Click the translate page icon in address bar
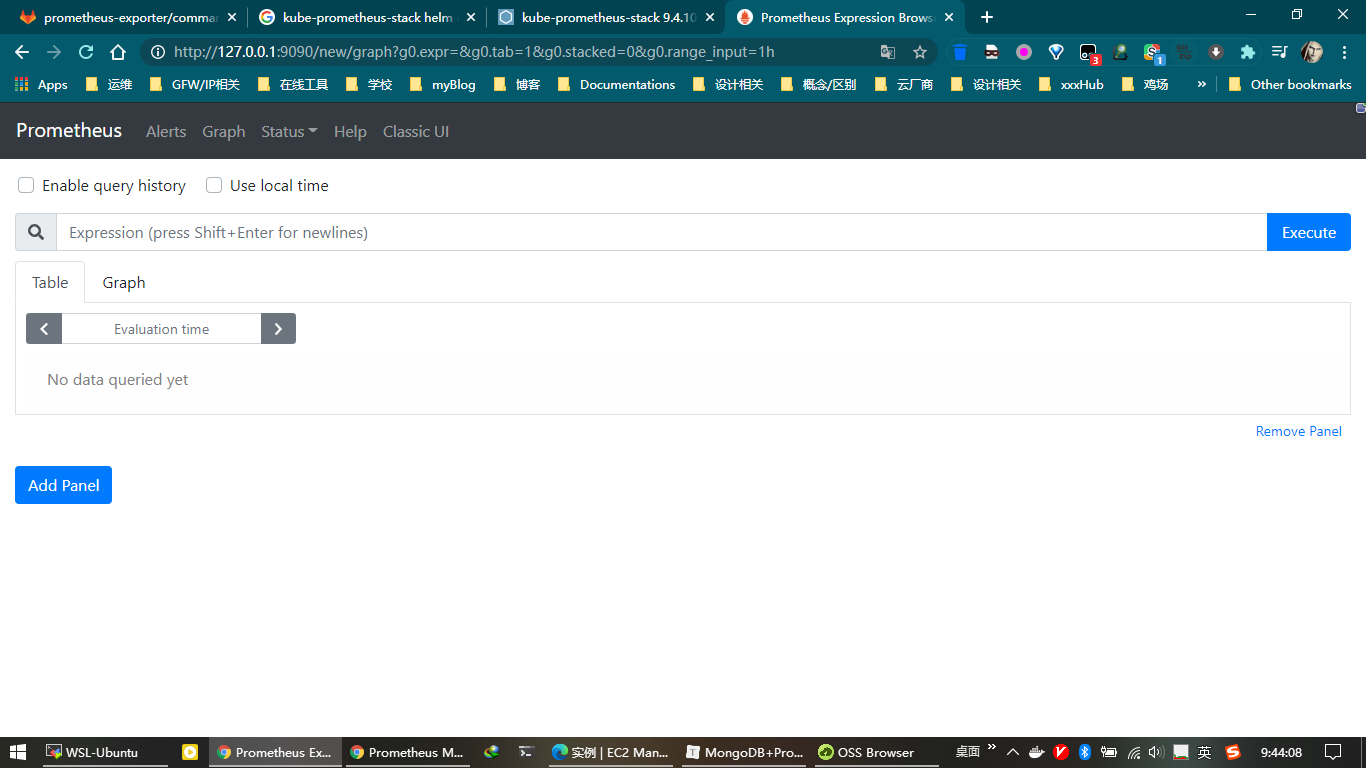Screen dimensions: 1366x768 [888, 52]
